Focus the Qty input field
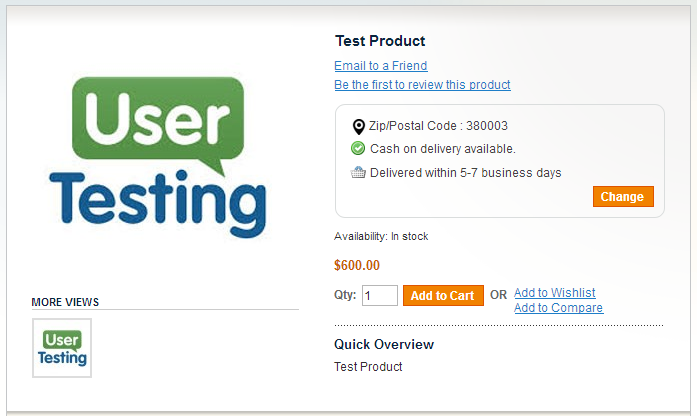 pyautogui.click(x=380, y=296)
